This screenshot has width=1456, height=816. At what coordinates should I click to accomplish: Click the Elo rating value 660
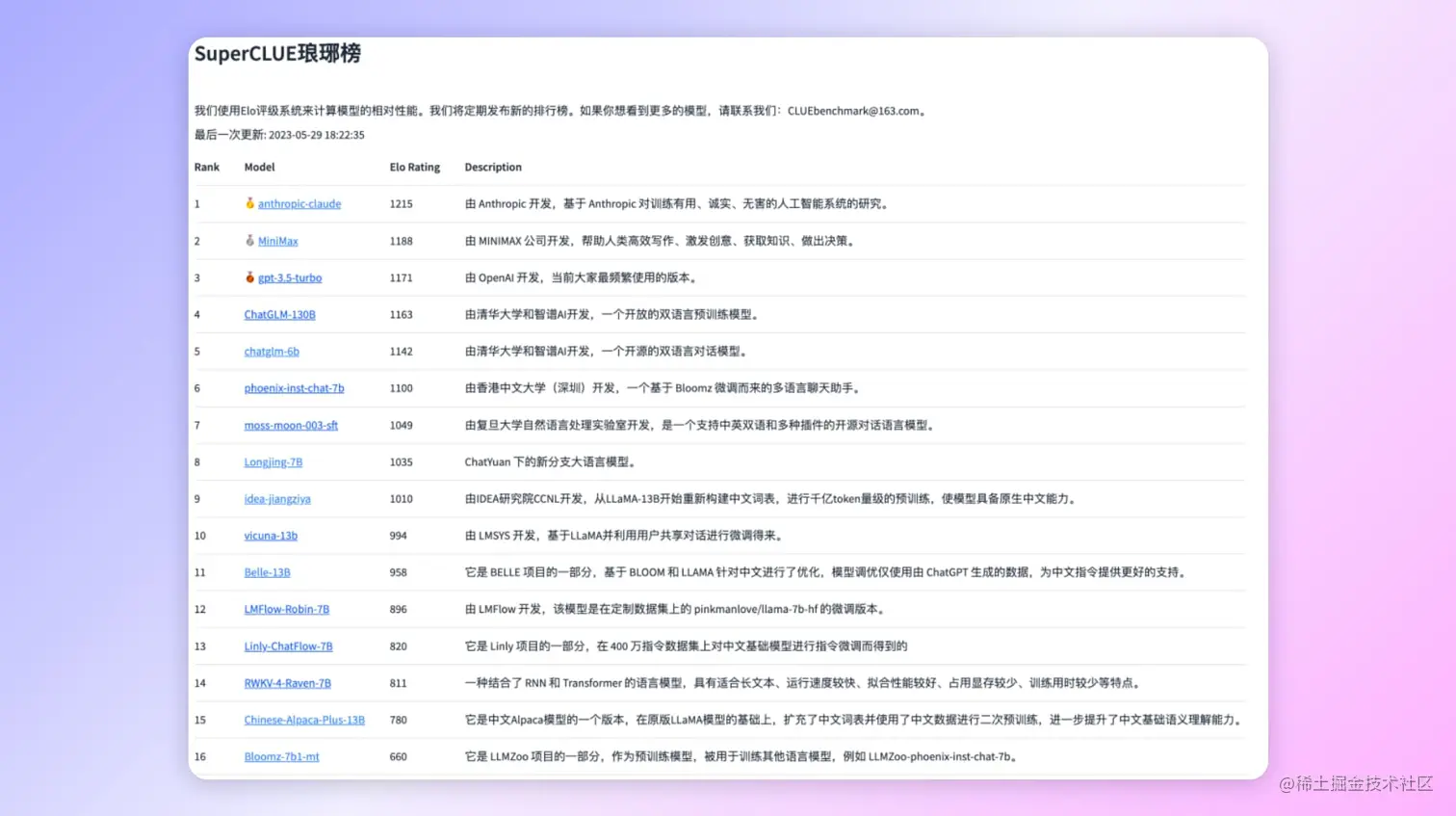click(x=399, y=756)
